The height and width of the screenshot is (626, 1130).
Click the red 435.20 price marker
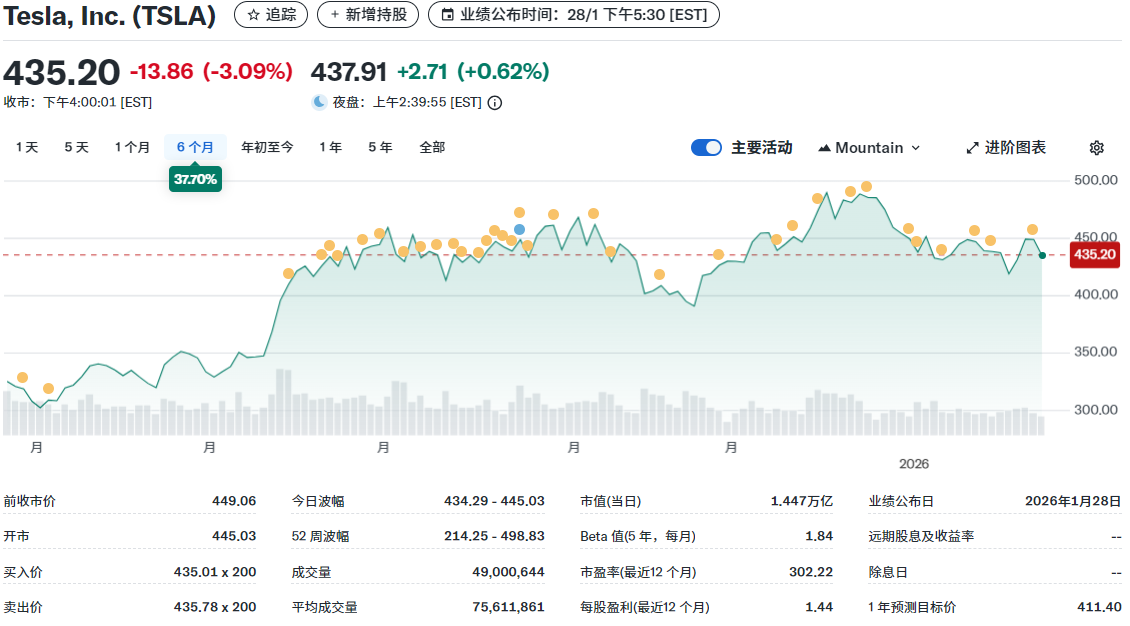(x=1095, y=255)
